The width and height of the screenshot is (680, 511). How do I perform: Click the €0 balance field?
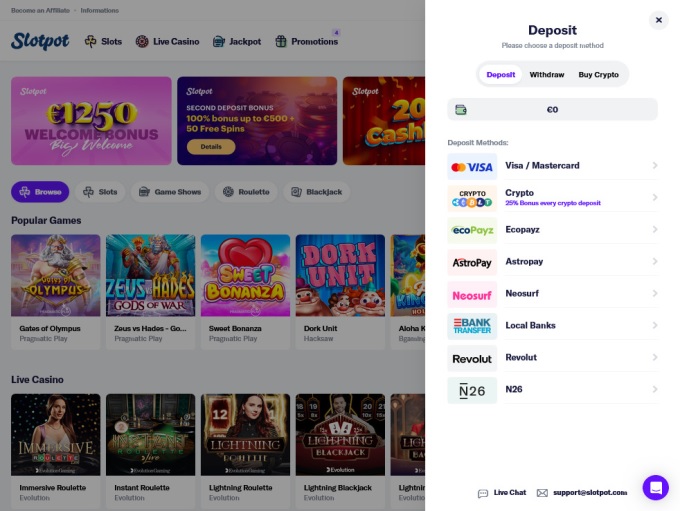click(x=552, y=110)
